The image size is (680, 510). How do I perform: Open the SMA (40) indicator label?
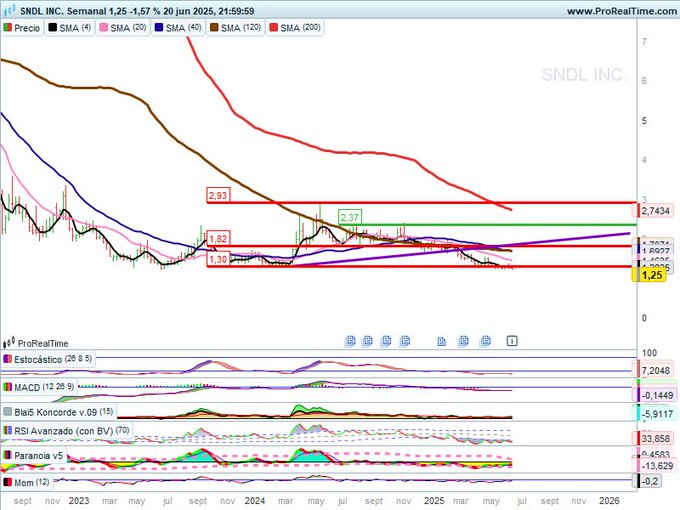(x=183, y=28)
